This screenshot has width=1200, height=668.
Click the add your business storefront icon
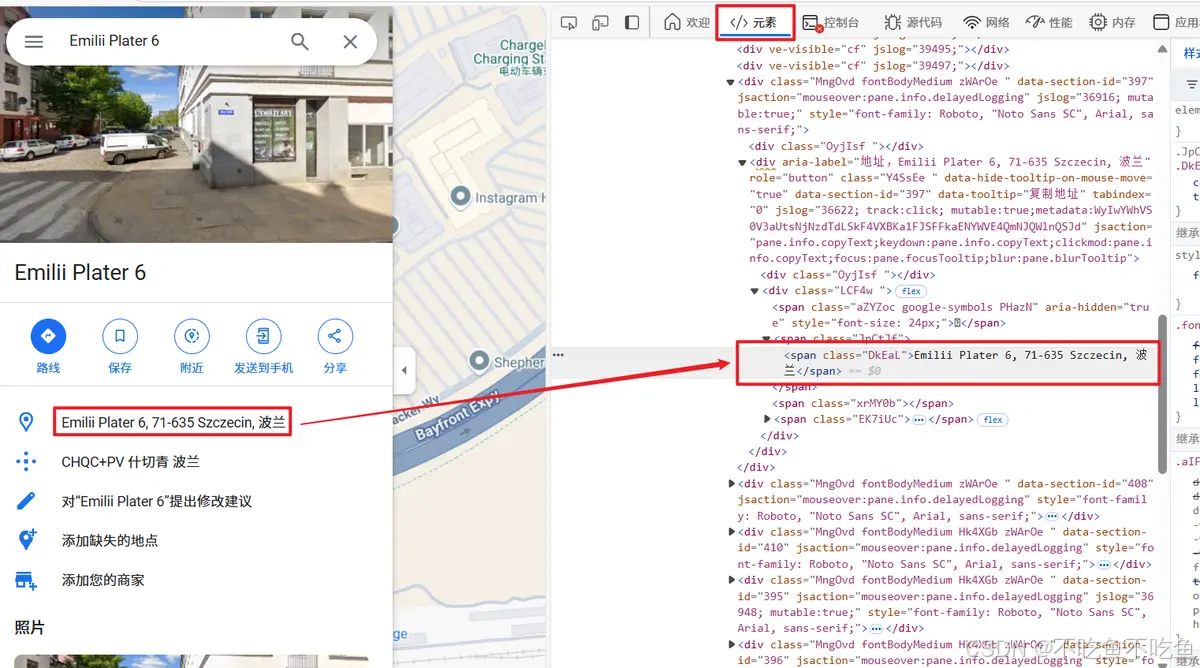point(27,580)
